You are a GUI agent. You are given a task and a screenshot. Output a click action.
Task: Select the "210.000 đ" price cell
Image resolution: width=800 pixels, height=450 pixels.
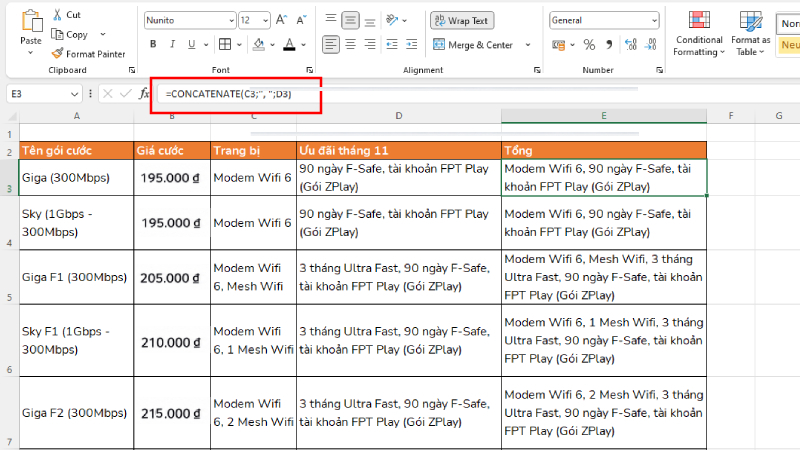(172, 340)
